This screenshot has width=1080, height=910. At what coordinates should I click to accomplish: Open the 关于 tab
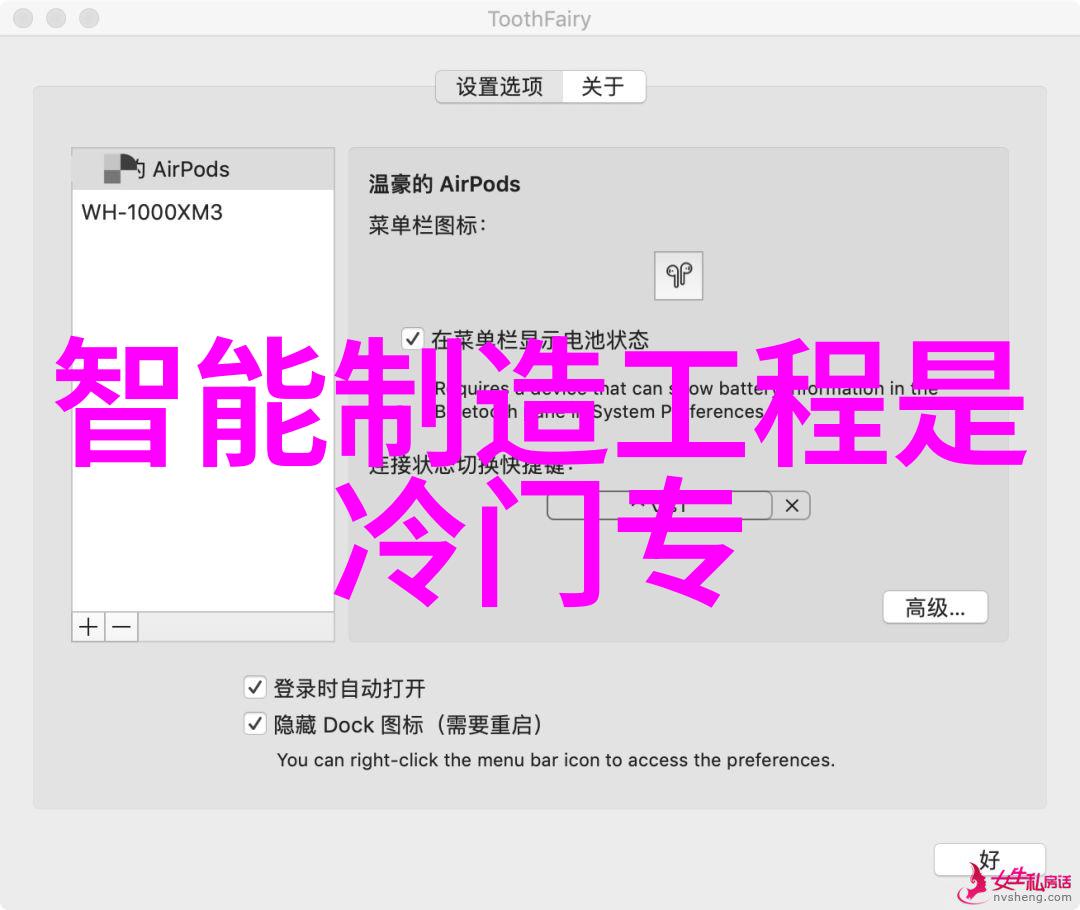point(603,87)
